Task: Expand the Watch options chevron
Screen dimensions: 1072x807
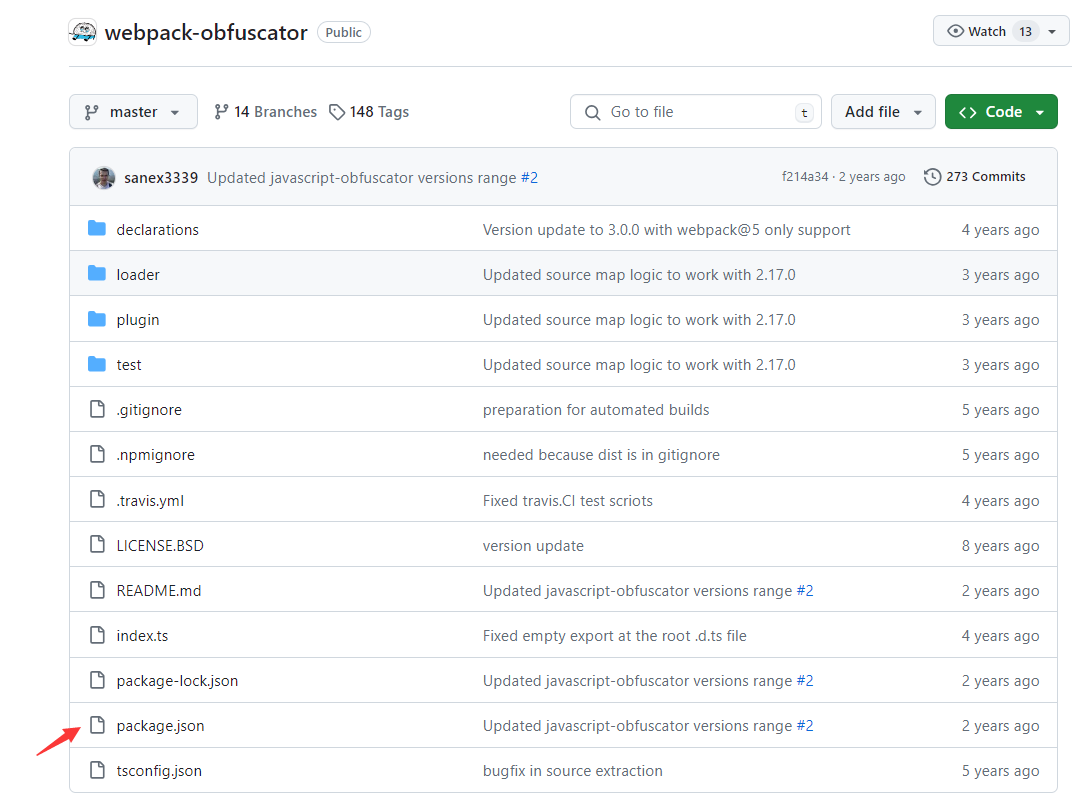Action: pyautogui.click(x=1052, y=30)
